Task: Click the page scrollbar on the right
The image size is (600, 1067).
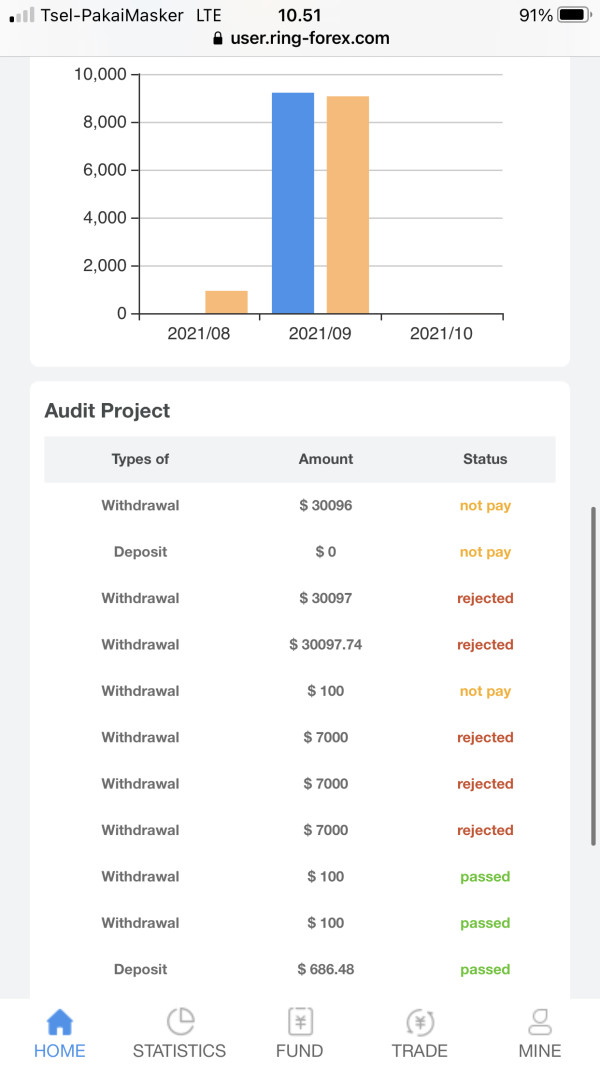Action: (593, 676)
